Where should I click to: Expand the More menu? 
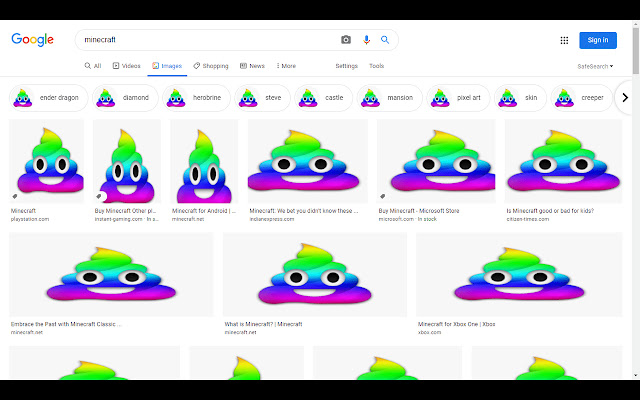[x=286, y=66]
